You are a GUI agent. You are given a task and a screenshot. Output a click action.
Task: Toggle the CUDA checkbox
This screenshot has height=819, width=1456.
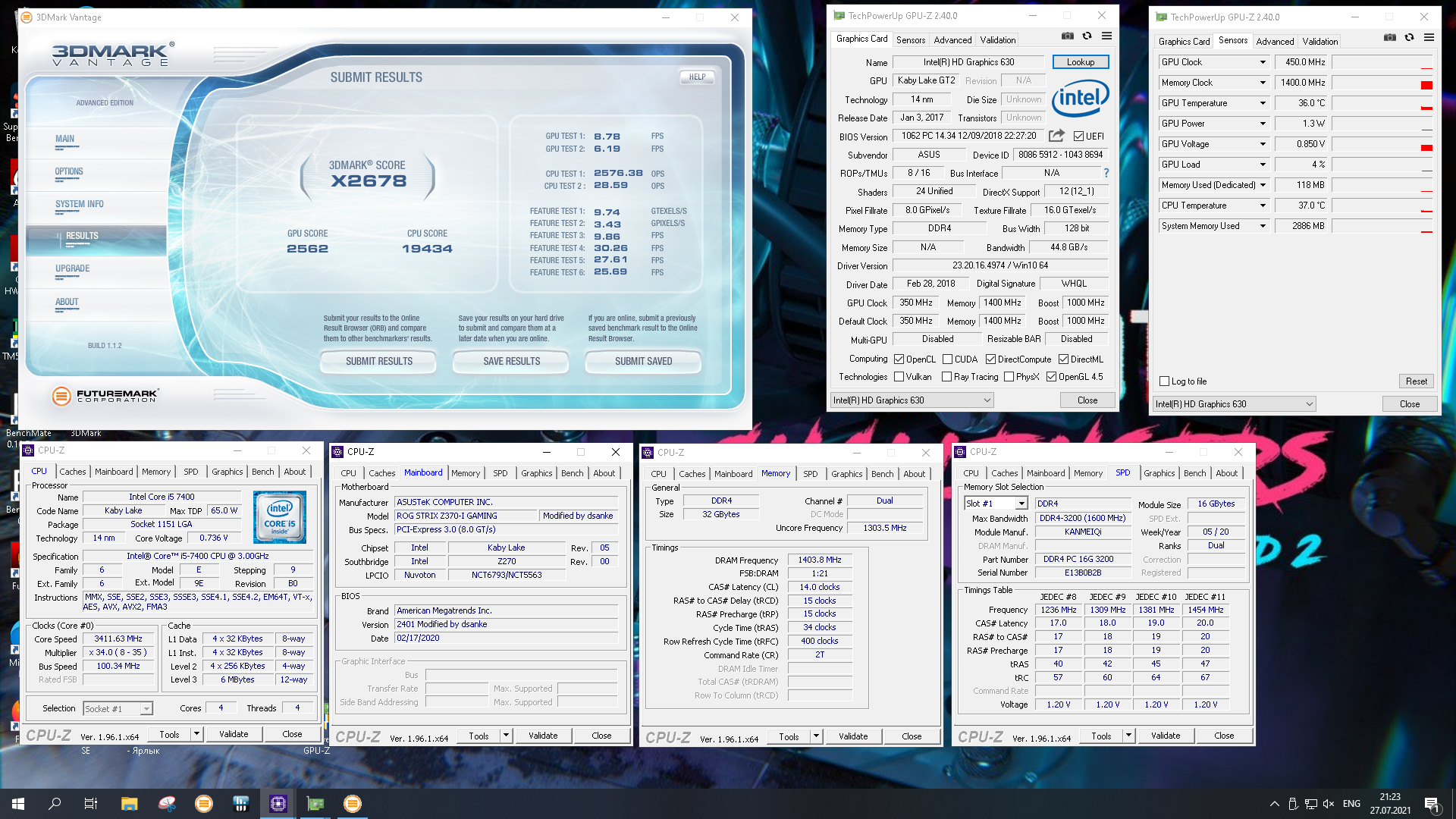pyautogui.click(x=947, y=359)
